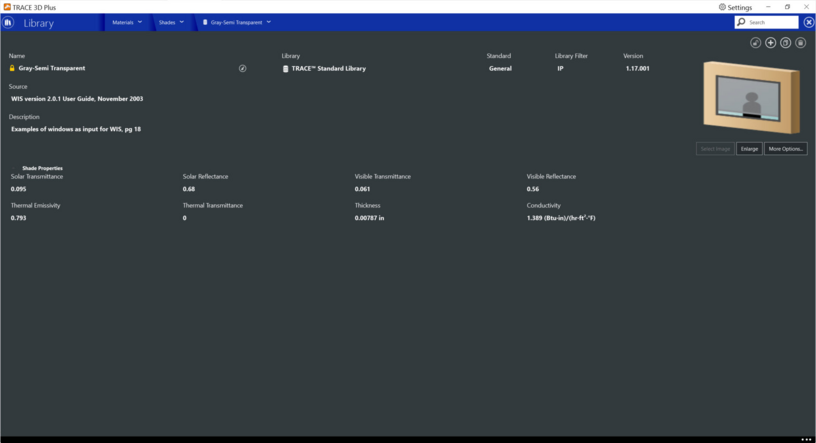The height and width of the screenshot is (443, 816).
Task: Click the Shade Properties section heading
Action: [42, 168]
